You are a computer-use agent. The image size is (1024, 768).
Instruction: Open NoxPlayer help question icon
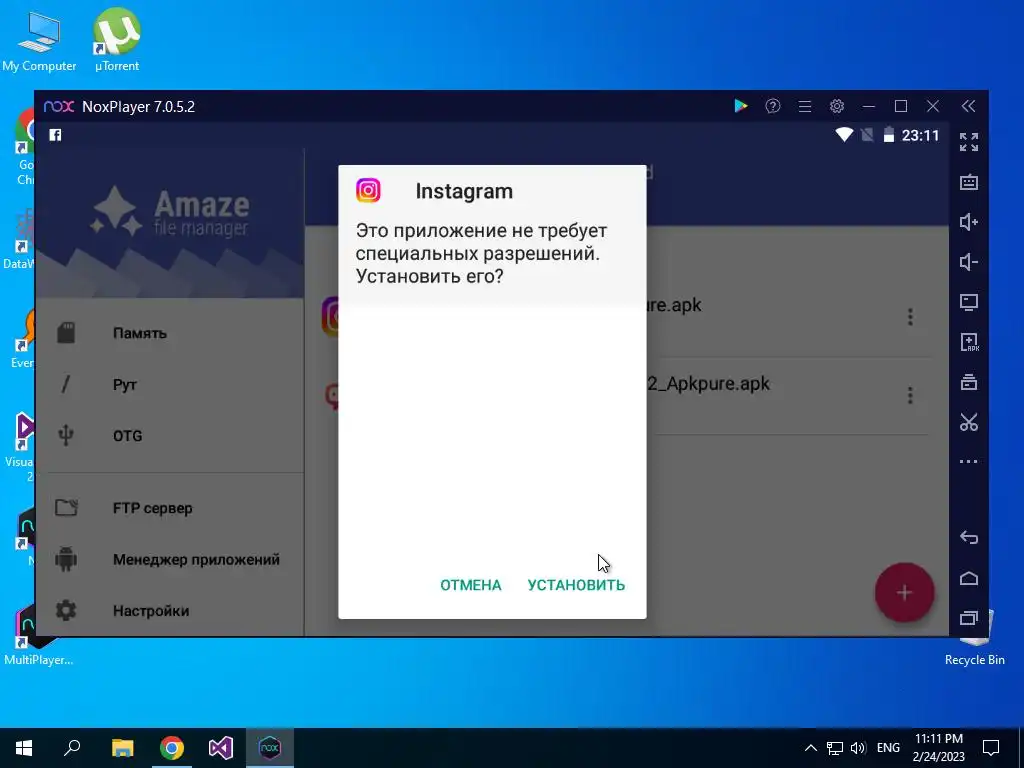click(773, 106)
